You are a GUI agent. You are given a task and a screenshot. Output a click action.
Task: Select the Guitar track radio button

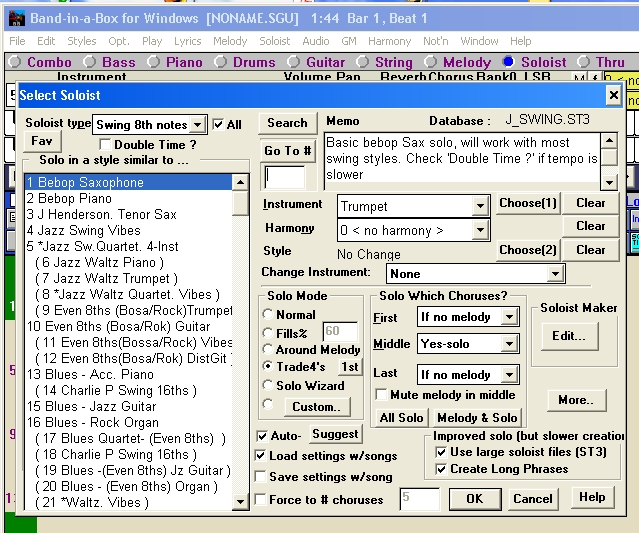pos(293,62)
